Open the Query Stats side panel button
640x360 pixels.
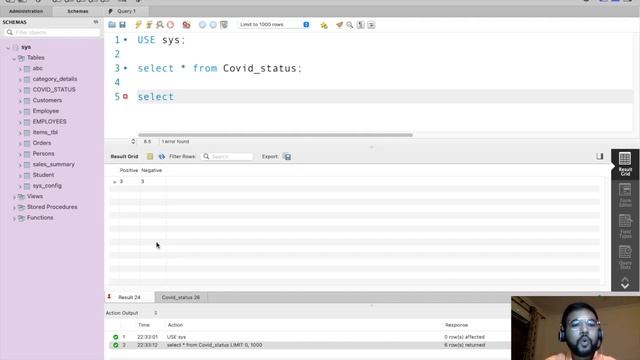(625, 257)
